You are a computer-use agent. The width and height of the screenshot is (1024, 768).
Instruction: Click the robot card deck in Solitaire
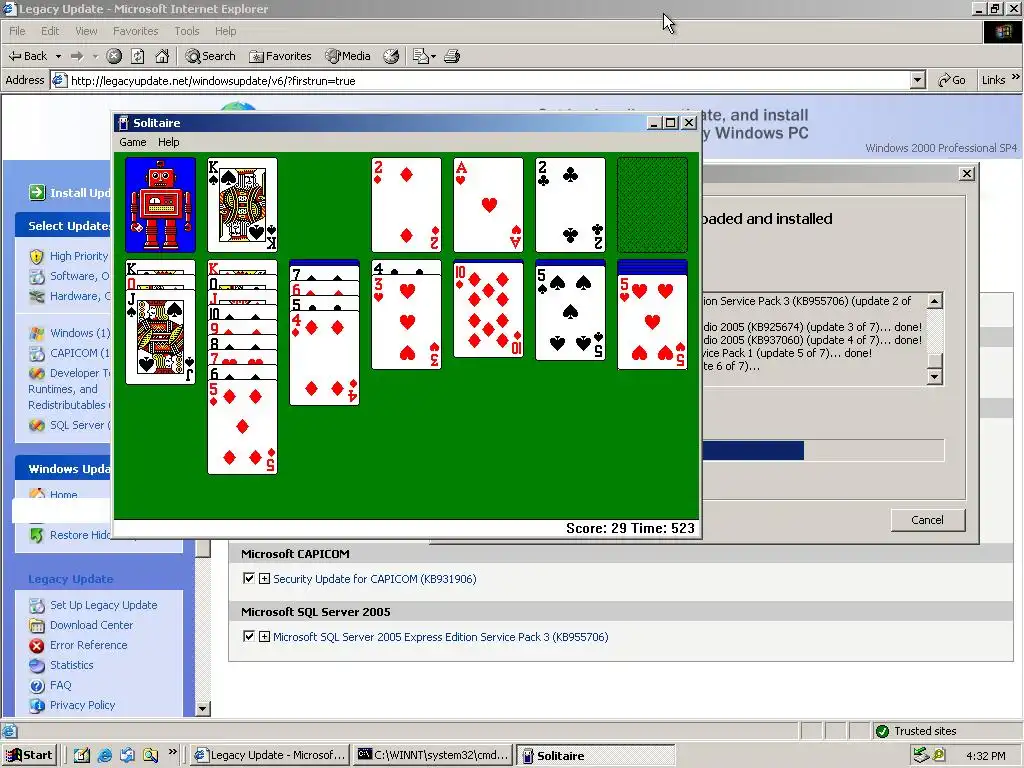click(x=160, y=204)
